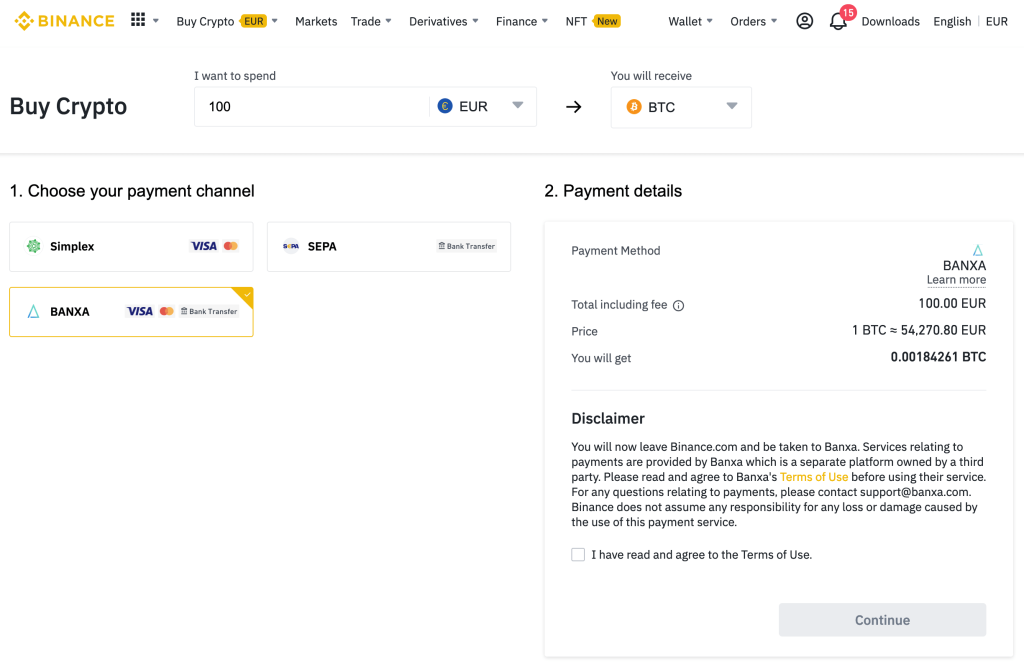The width and height of the screenshot is (1024, 670).
Task: Expand the BTC receive currency dropdown
Action: 731,106
